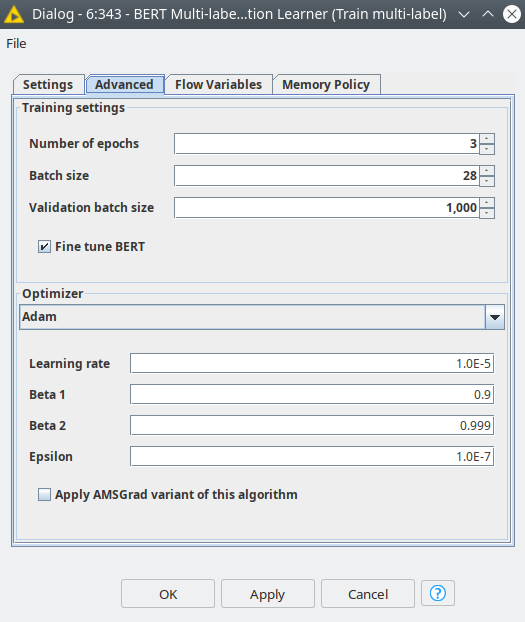Switch to the Settings tab
Image resolution: width=525 pixels, height=622 pixels.
click(x=48, y=84)
